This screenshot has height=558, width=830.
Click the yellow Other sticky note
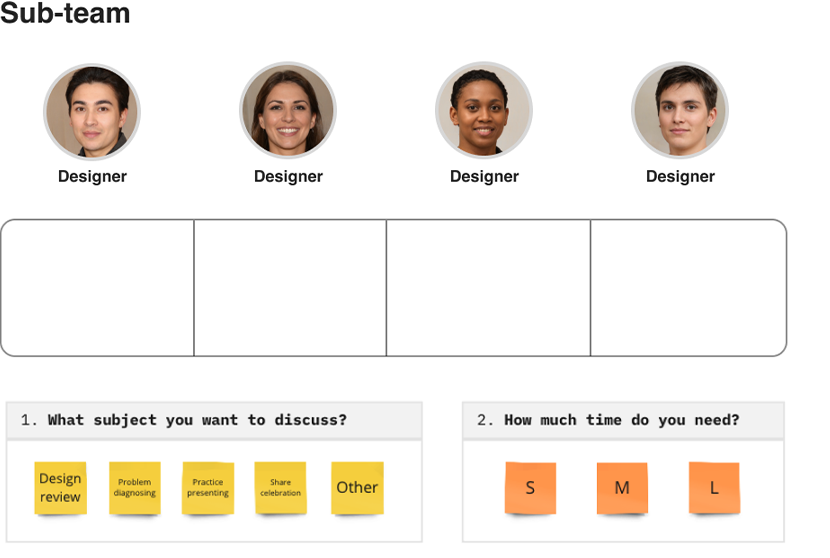357,488
